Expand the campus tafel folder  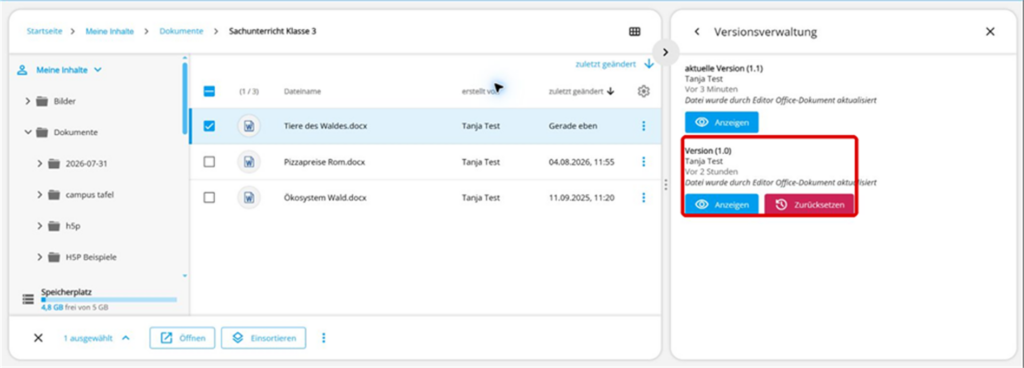[x=40, y=194]
